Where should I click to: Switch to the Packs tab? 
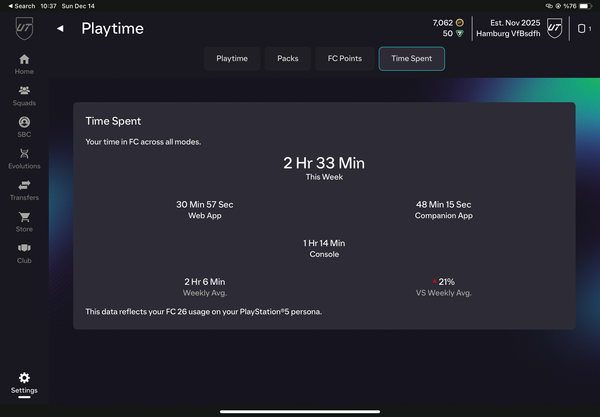288,59
